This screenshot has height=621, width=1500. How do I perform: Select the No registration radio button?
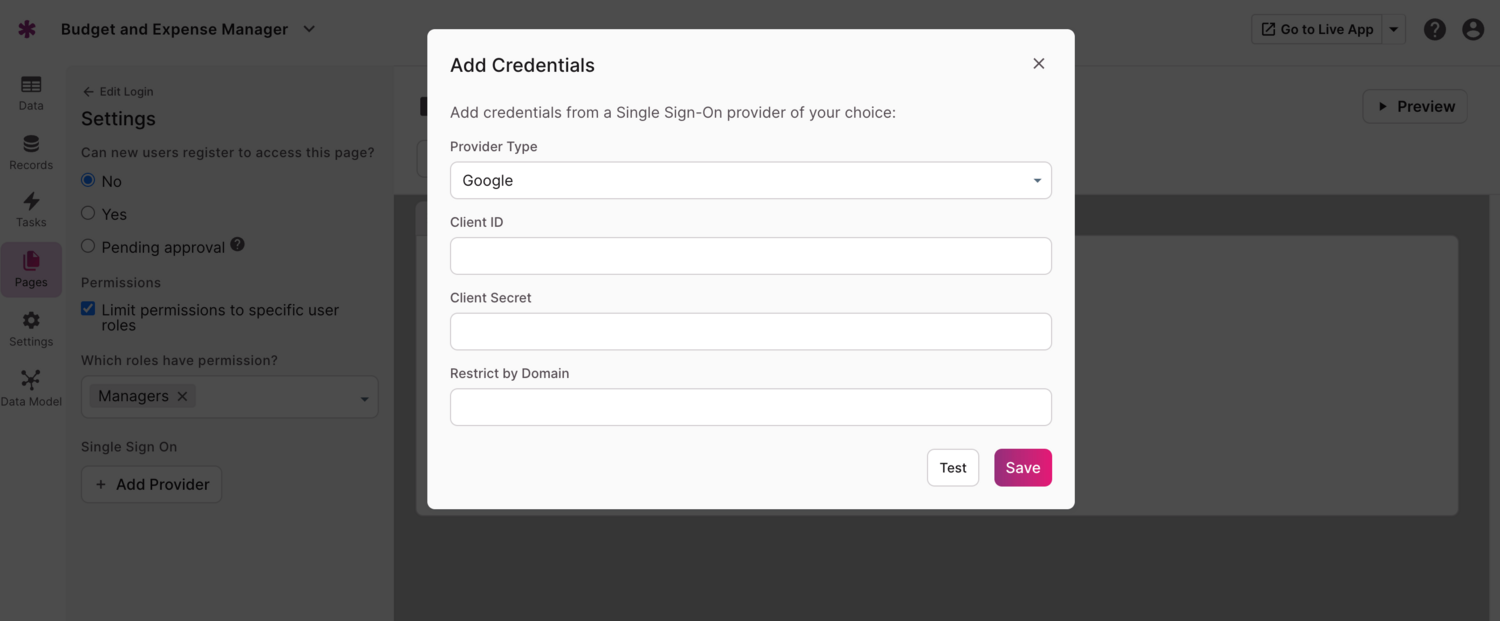88,180
